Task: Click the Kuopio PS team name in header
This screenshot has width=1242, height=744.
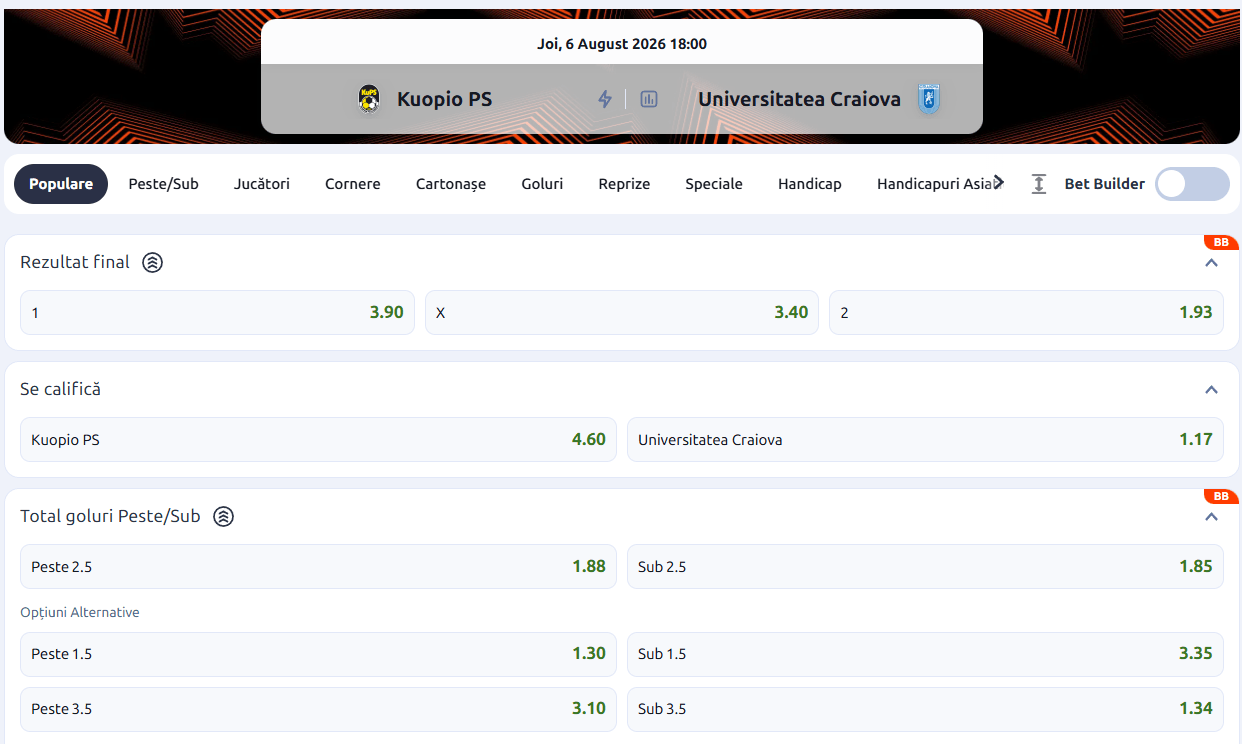Action: pyautogui.click(x=444, y=99)
